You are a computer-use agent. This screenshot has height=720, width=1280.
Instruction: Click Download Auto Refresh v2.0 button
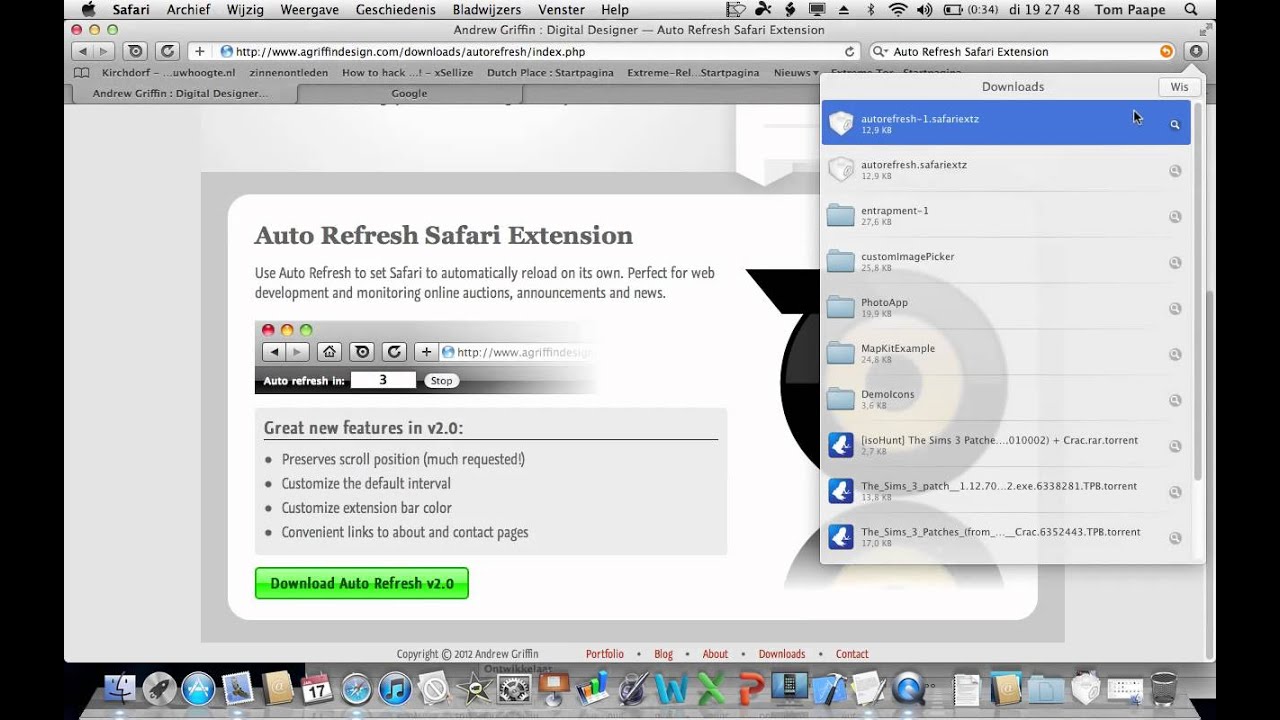point(362,583)
